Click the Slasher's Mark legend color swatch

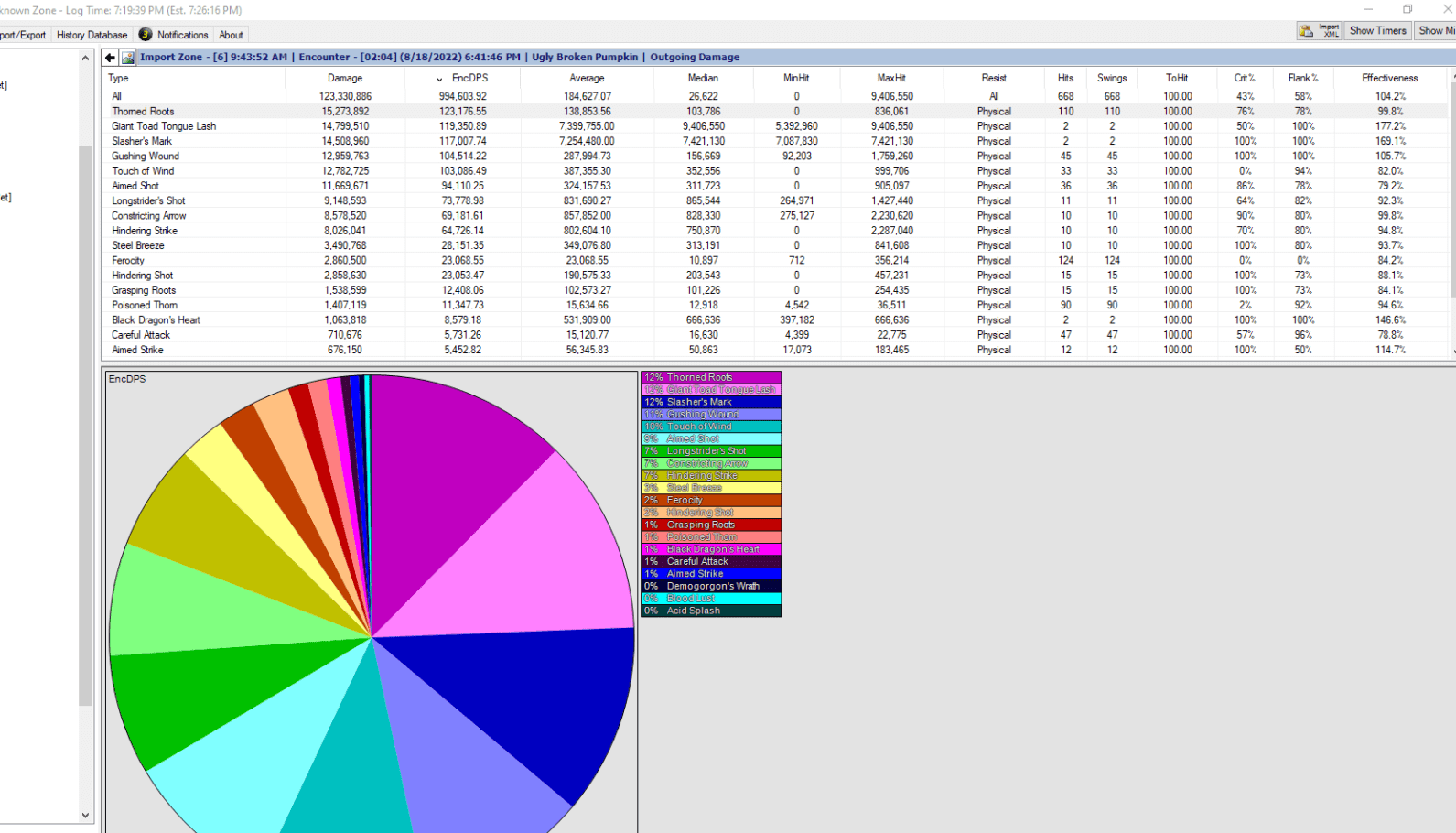[711, 402]
